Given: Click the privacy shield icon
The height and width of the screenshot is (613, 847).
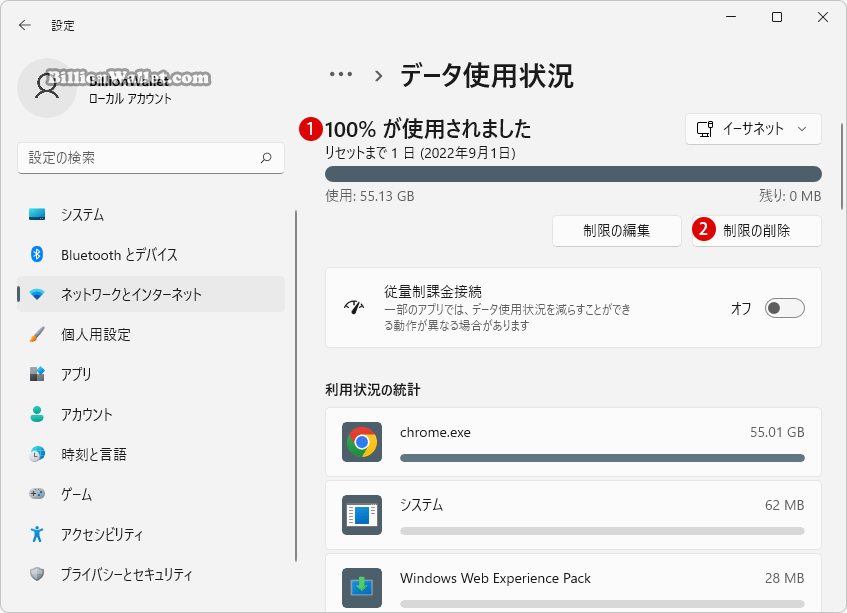Looking at the screenshot, I should click(x=37, y=574).
